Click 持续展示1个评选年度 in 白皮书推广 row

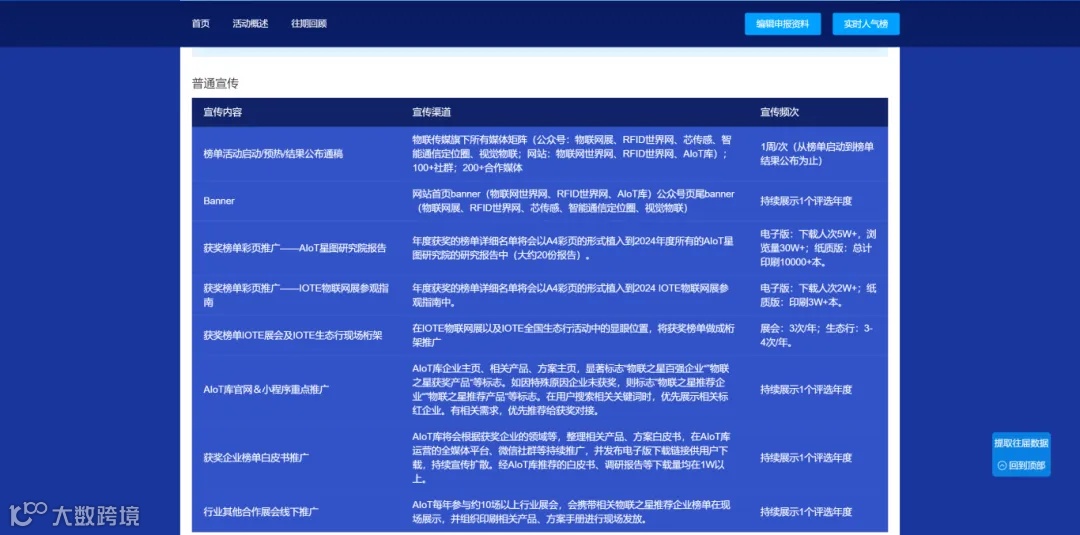point(806,458)
